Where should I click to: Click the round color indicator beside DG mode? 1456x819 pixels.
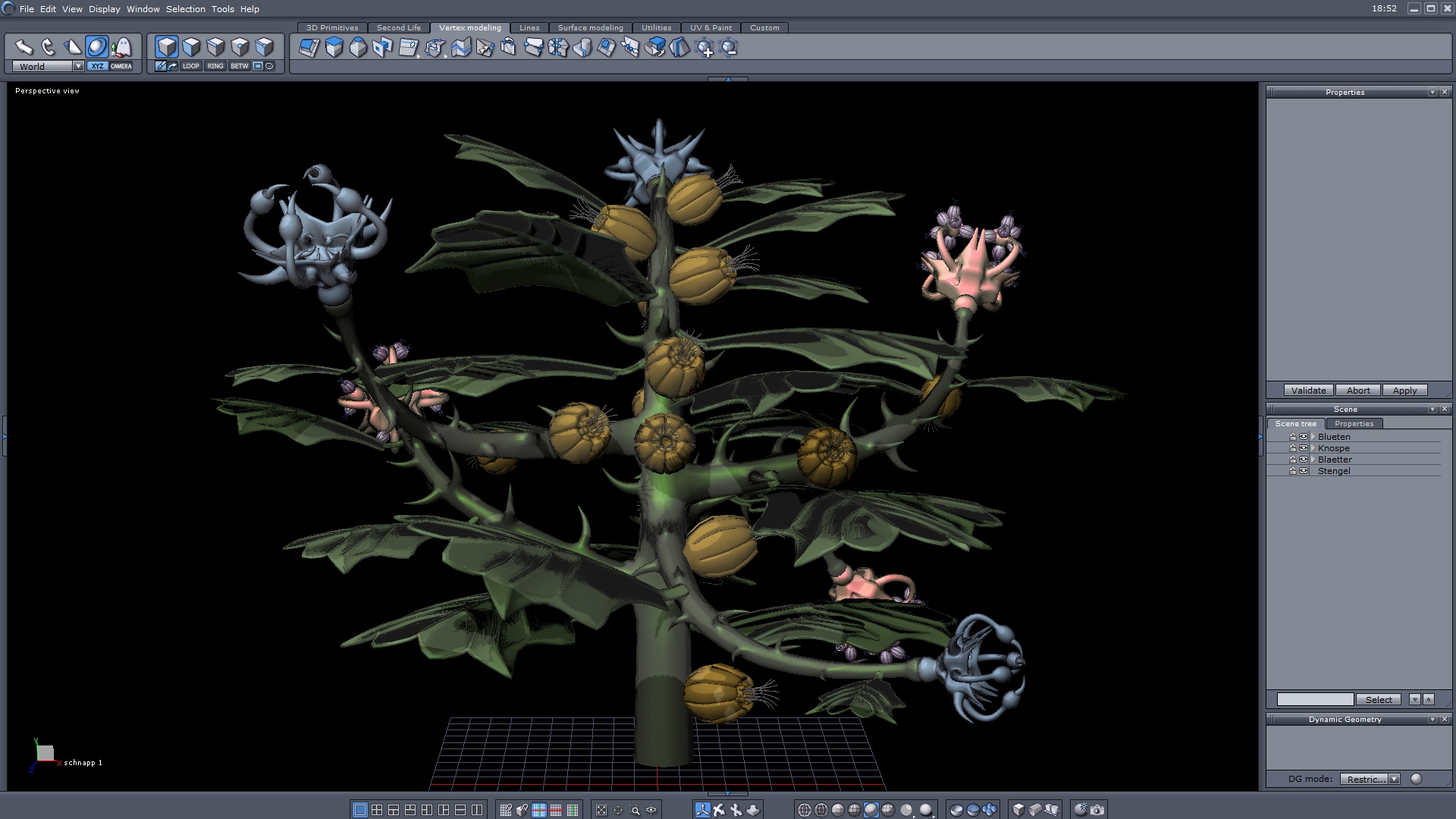tap(1416, 779)
